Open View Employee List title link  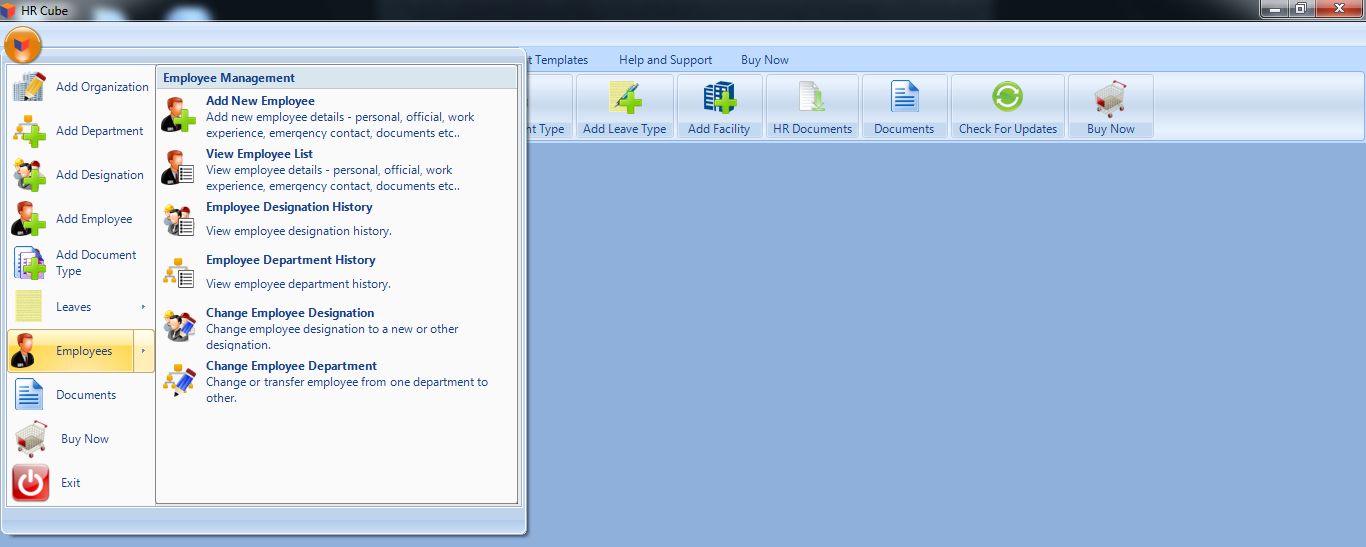point(259,154)
